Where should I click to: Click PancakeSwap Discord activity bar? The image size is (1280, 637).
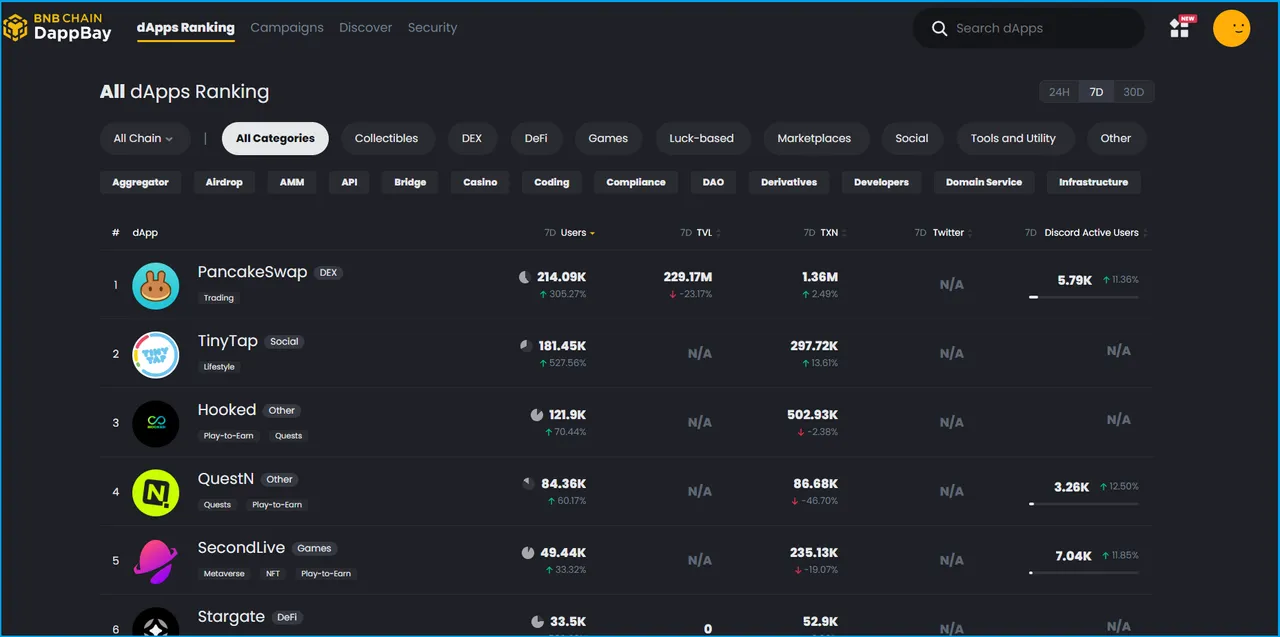[1083, 297]
